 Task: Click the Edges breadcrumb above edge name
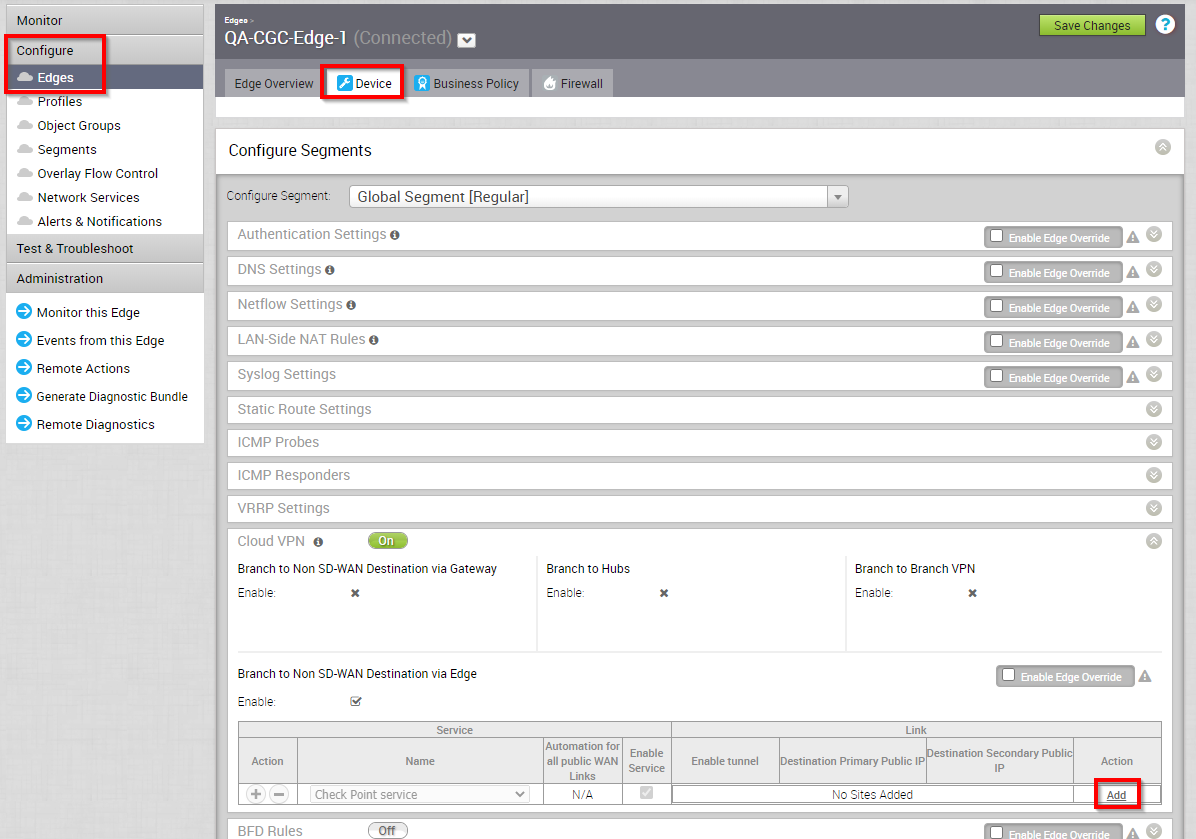pyautogui.click(x=236, y=21)
